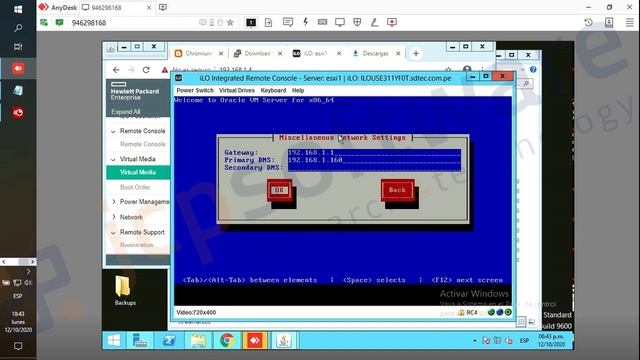
Task: Switch to the Descargas browser tab
Action: pyautogui.click(x=376, y=53)
